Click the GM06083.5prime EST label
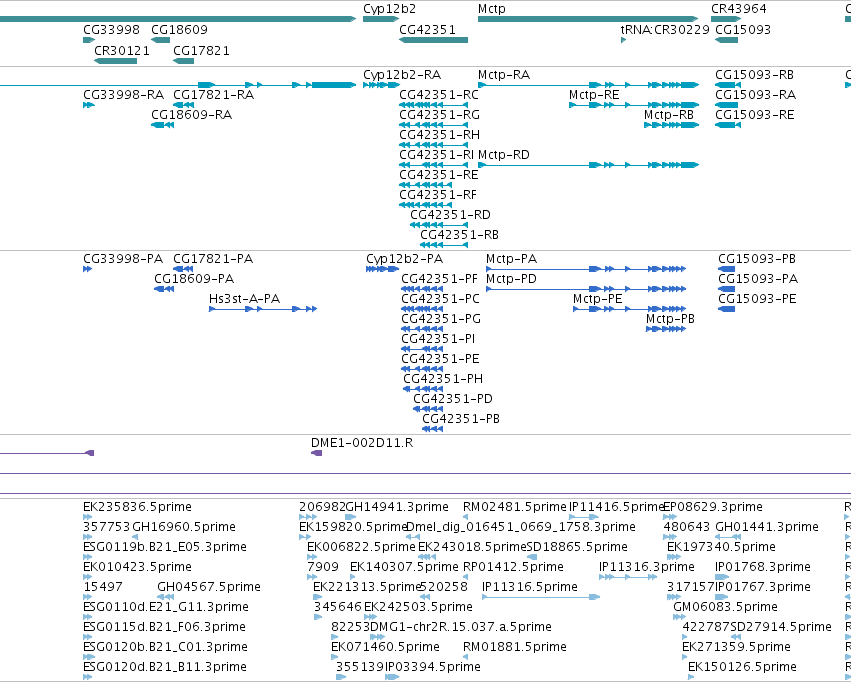851x682 pixels. (x=726, y=607)
